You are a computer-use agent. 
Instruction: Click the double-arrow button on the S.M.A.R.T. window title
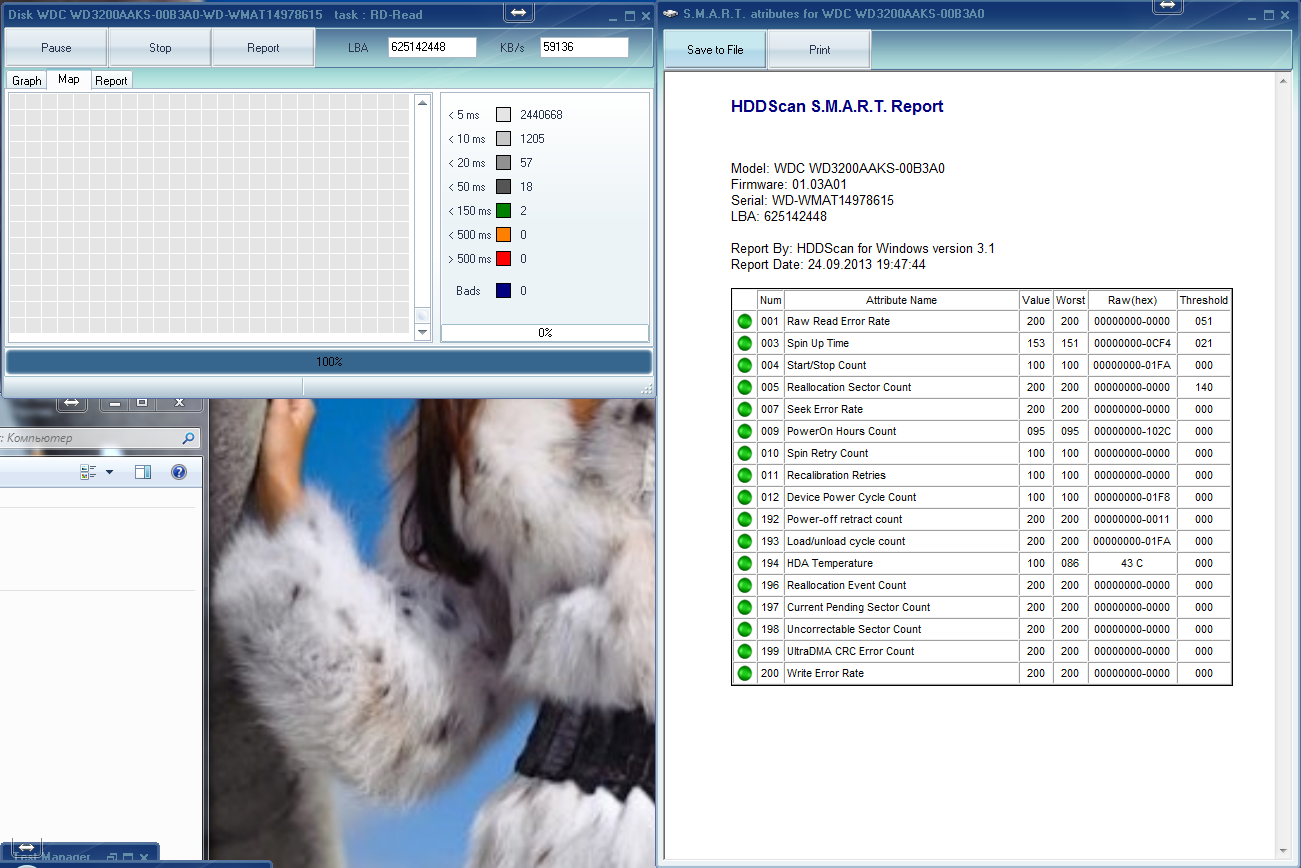pos(1168,6)
